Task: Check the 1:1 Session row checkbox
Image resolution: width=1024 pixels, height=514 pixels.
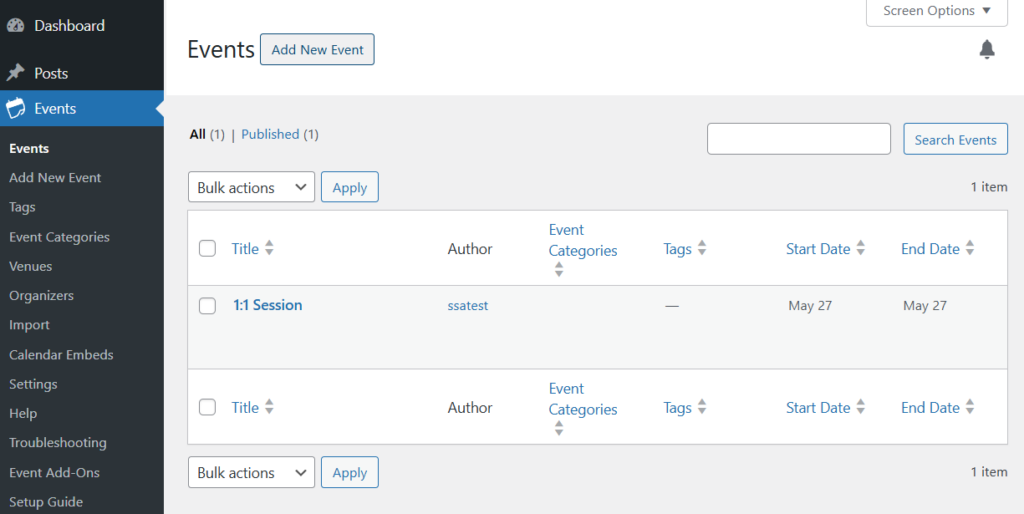Action: point(207,306)
